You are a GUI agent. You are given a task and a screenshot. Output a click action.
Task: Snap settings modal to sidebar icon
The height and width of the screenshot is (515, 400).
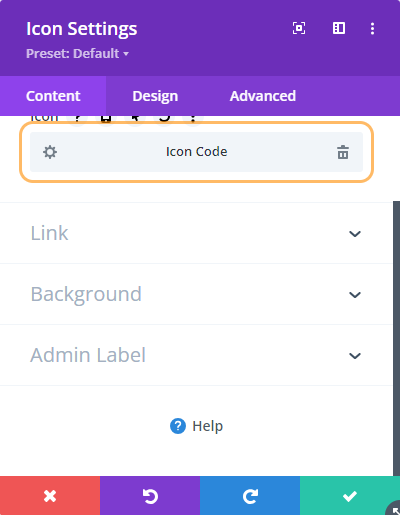(339, 28)
